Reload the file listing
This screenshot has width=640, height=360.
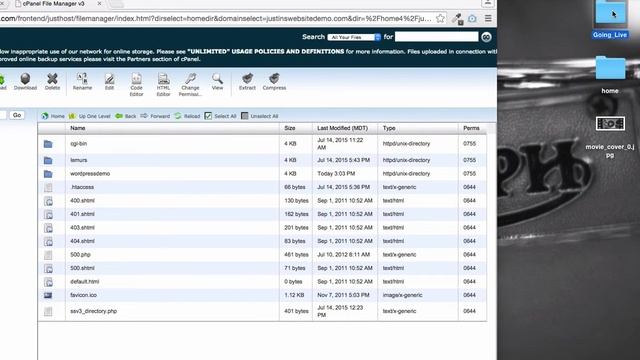click(187, 116)
